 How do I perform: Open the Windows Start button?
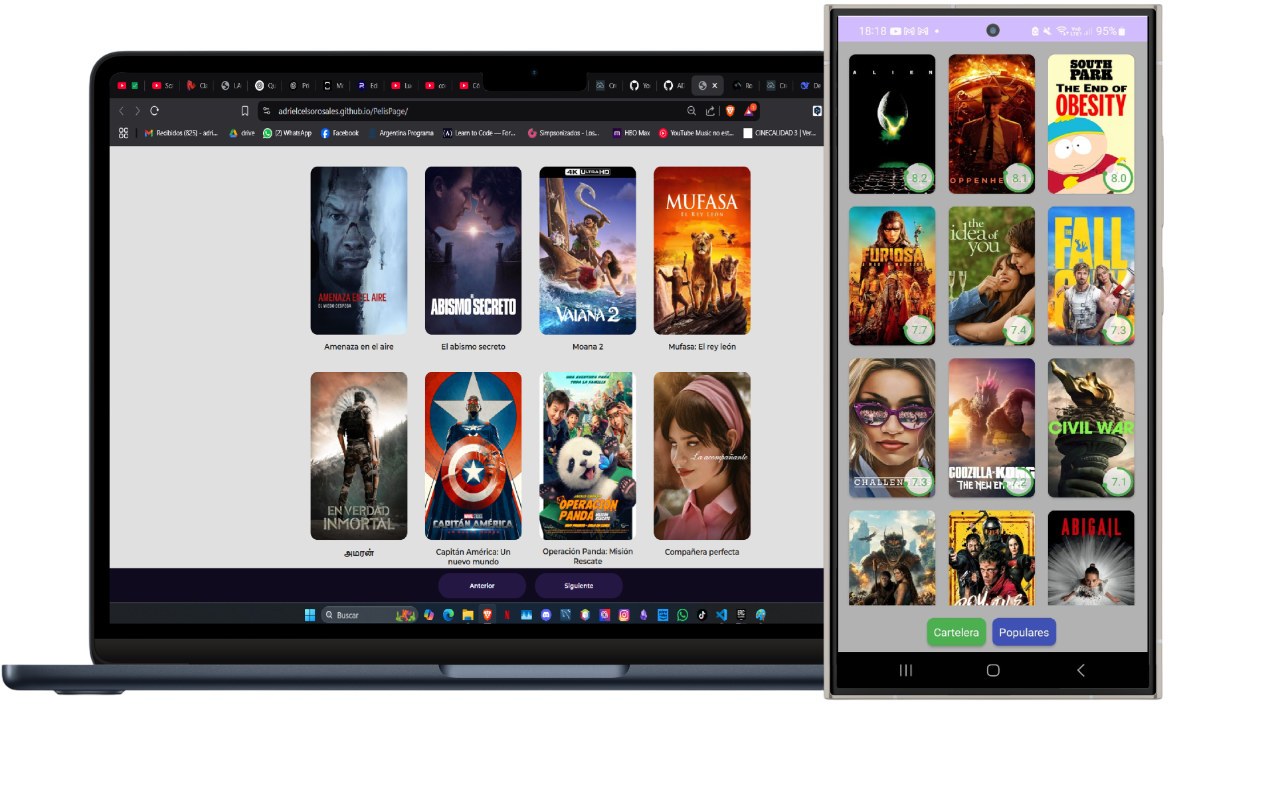(309, 615)
